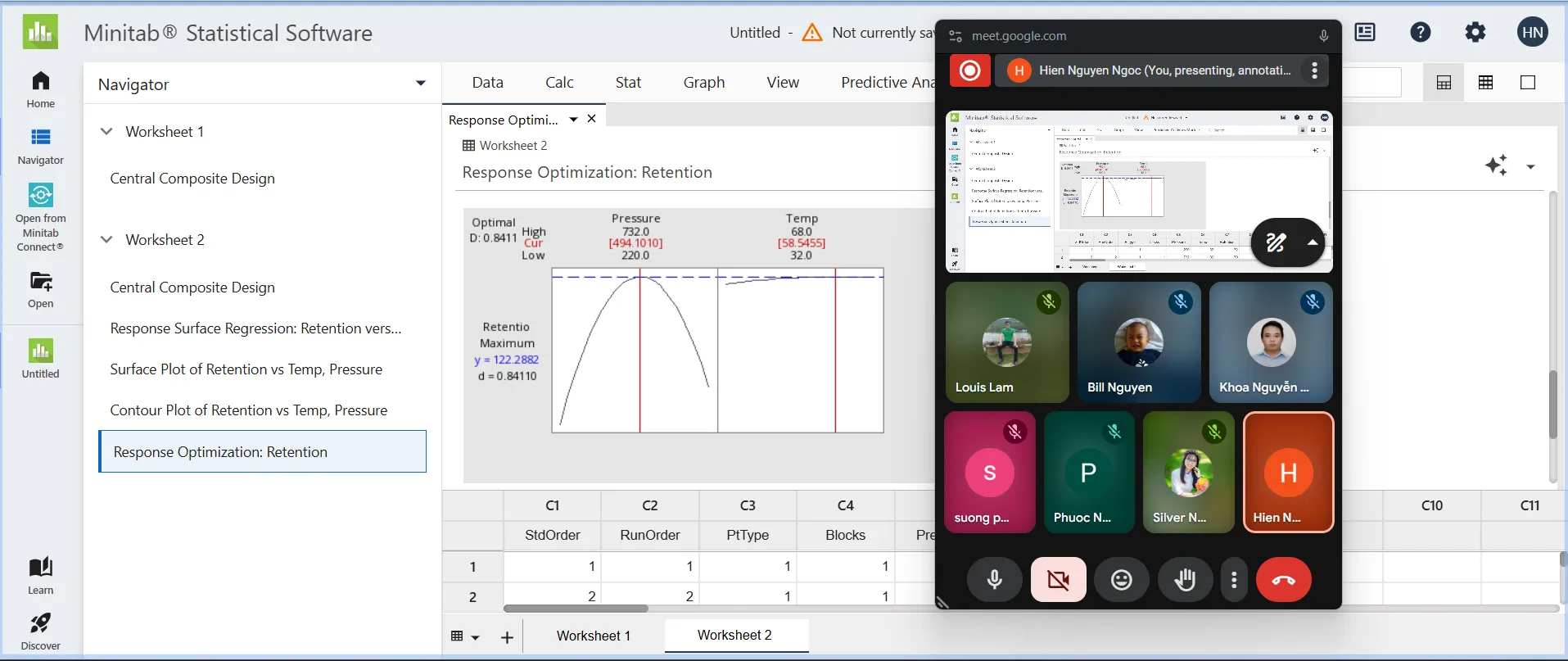Click Louis Lam participant tile
1568x661 pixels.
tap(1007, 342)
